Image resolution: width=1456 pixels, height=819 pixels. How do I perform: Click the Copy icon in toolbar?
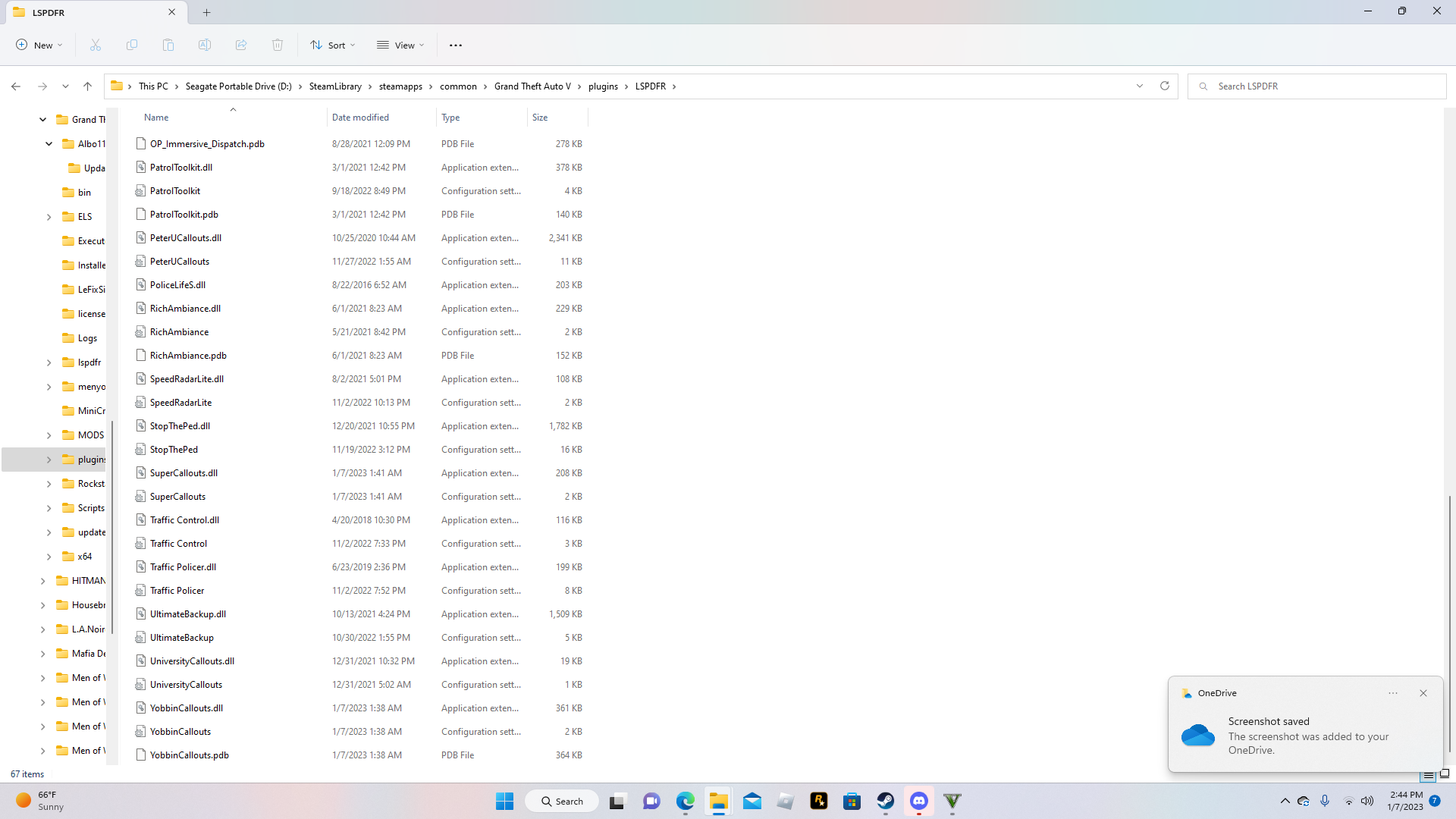(132, 45)
